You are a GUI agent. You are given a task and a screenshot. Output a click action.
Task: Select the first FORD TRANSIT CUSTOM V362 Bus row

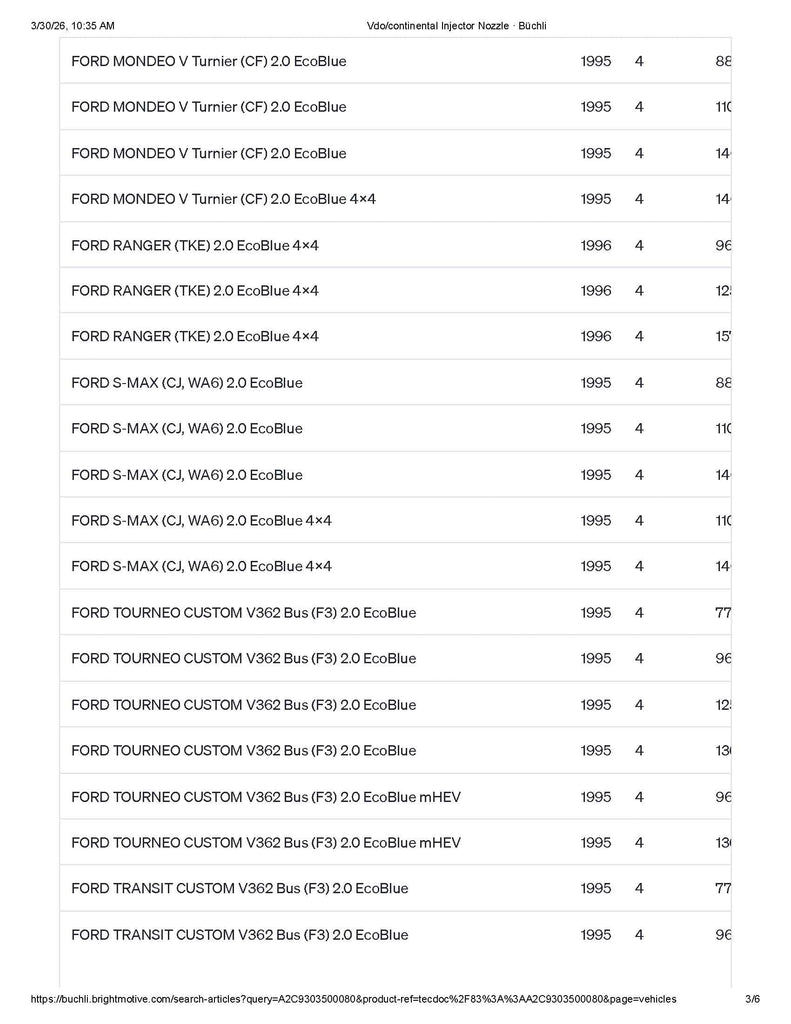[395, 888]
